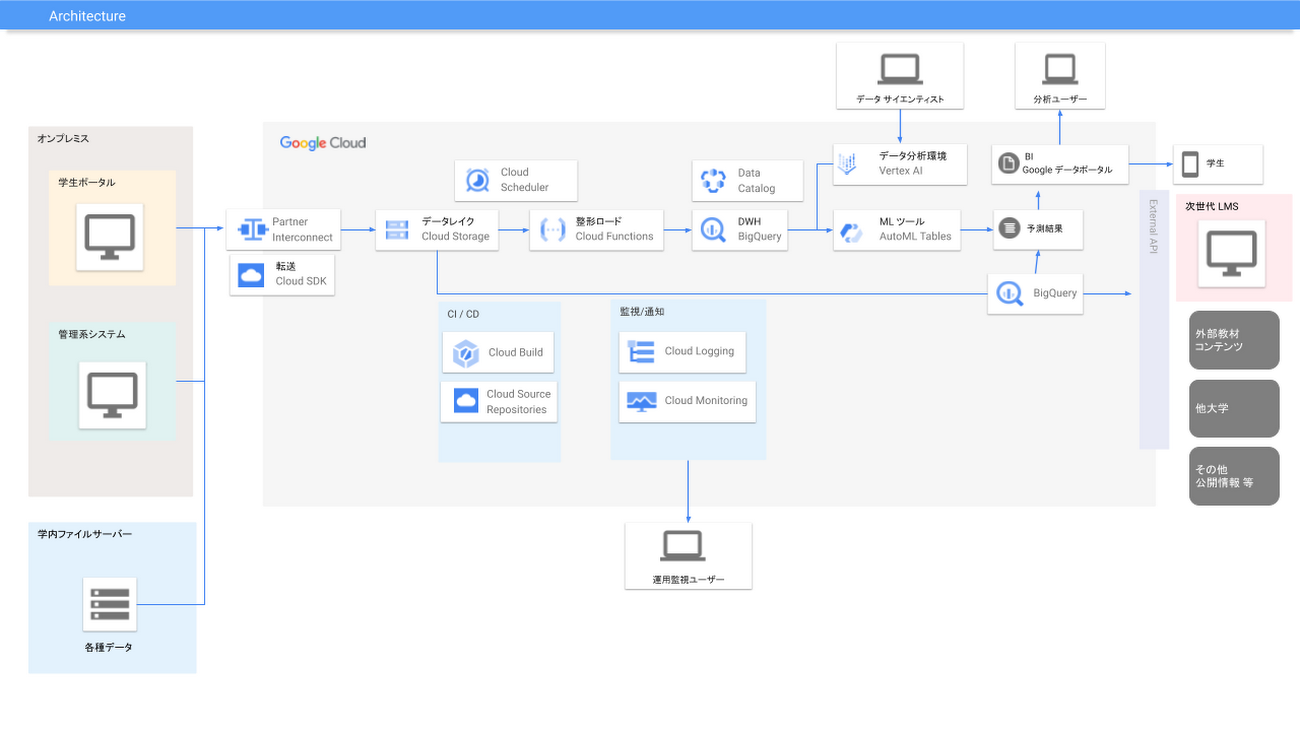1300x731 pixels.
Task: Click the Vertex AI icon
Action: pos(849,163)
